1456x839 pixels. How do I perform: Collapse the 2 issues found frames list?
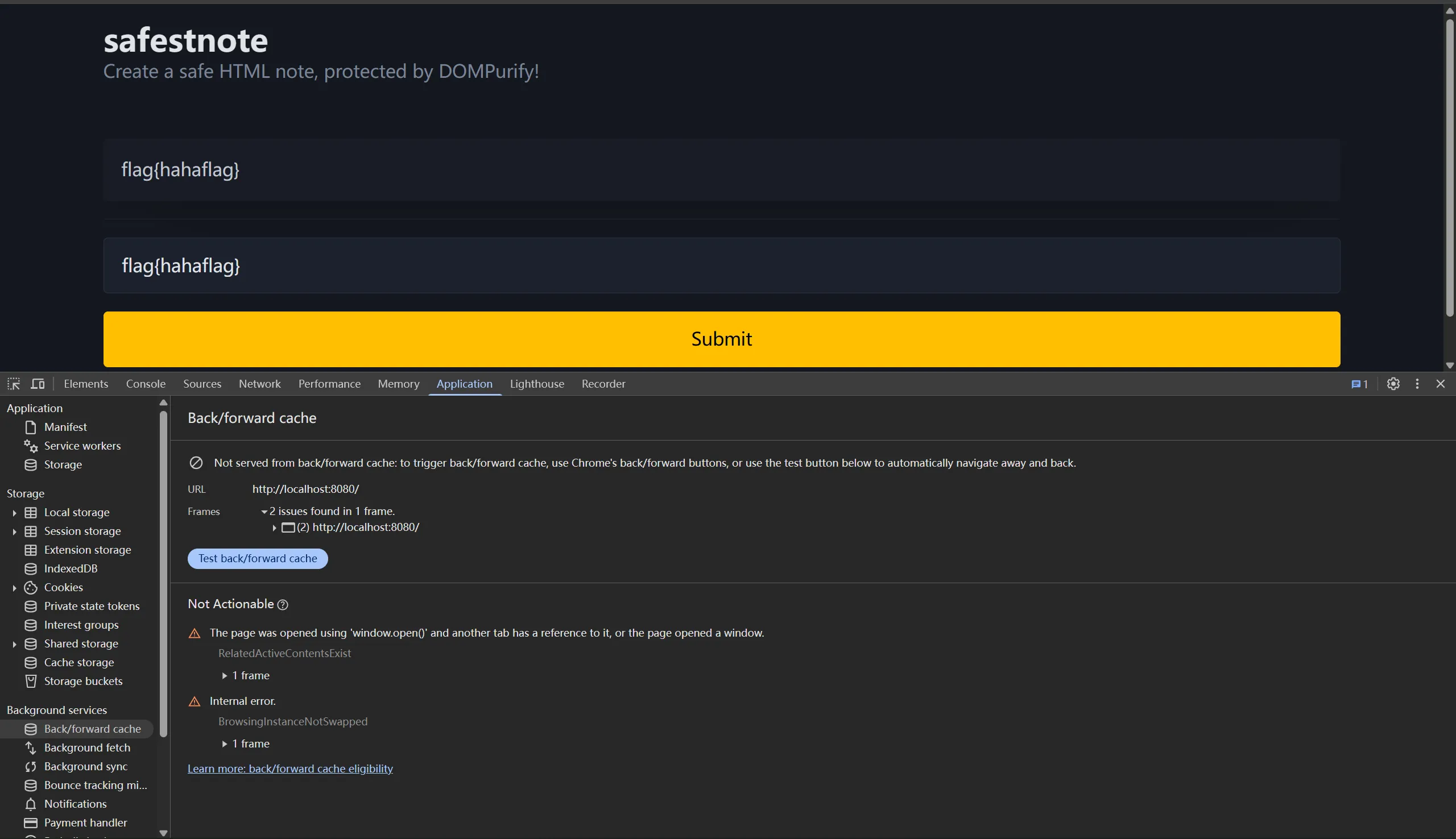[x=264, y=512]
